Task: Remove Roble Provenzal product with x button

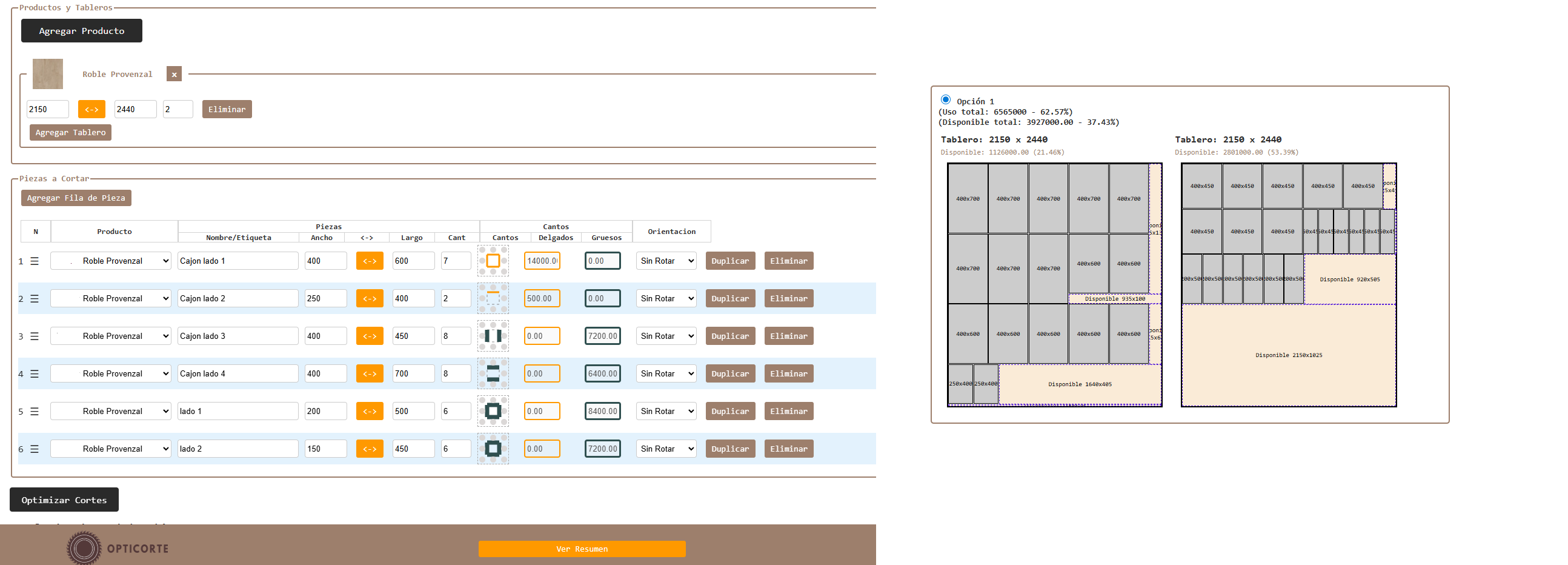Action: point(174,75)
